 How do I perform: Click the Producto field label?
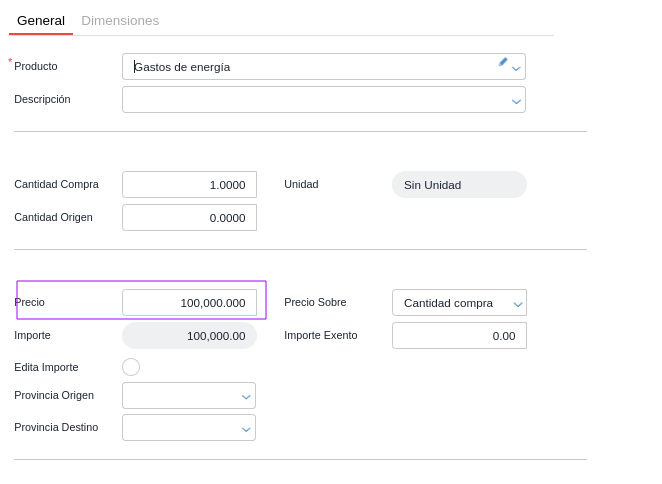pyautogui.click(x=36, y=66)
